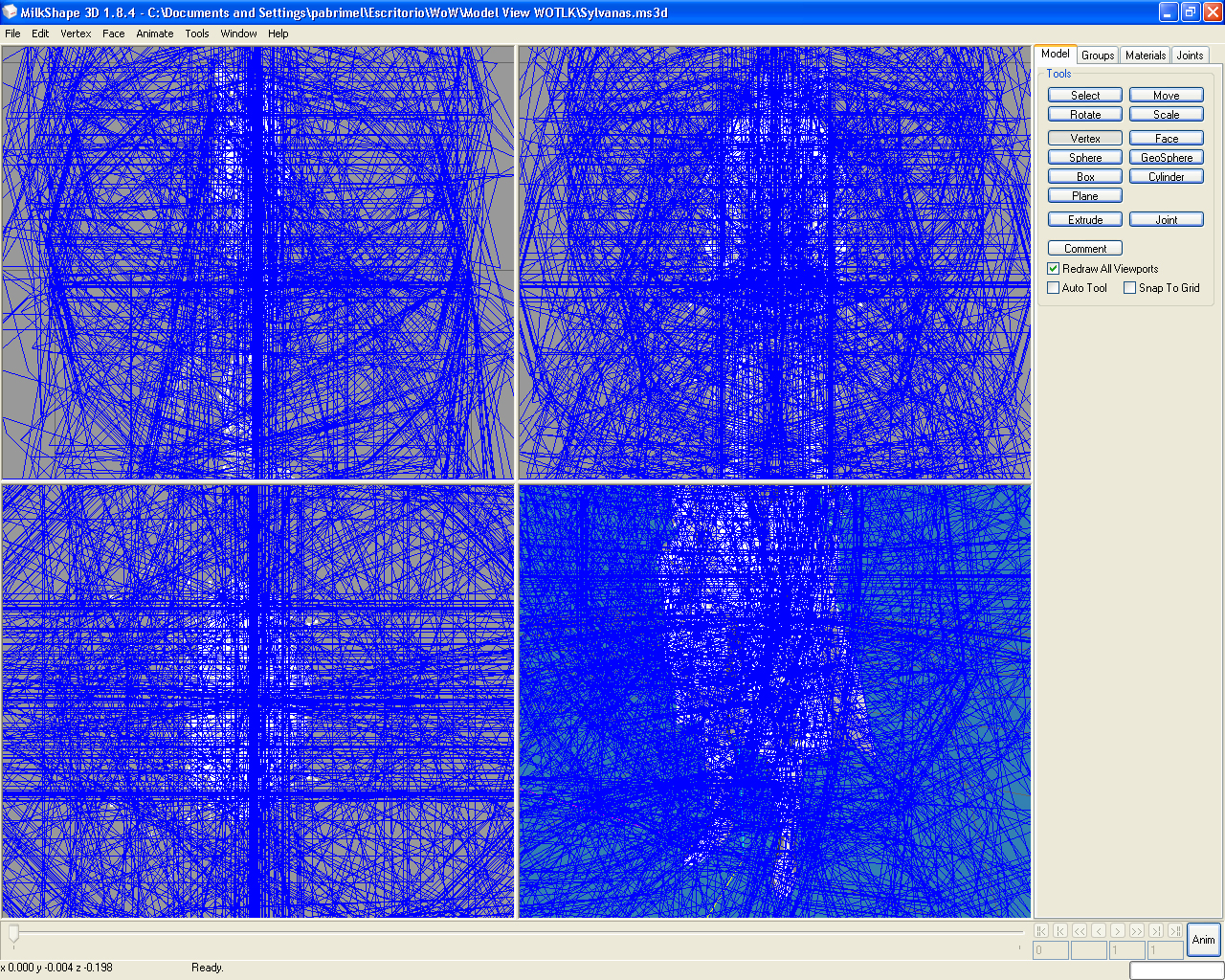This screenshot has width=1225, height=980.
Task: Click the empty frame field right of the 0 field
Action: coord(1089,950)
